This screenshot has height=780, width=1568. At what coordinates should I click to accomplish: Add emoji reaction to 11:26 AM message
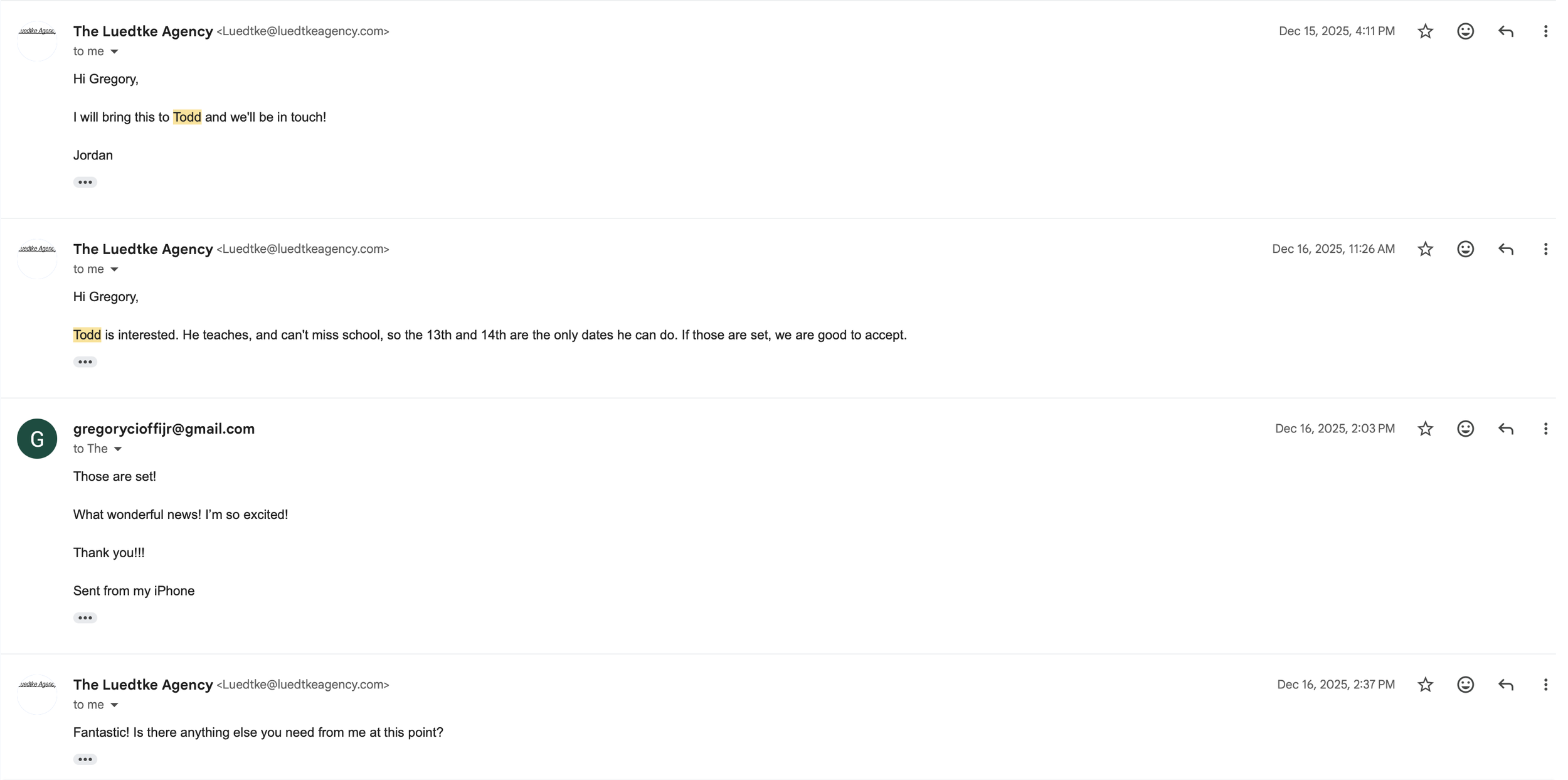(x=1465, y=249)
